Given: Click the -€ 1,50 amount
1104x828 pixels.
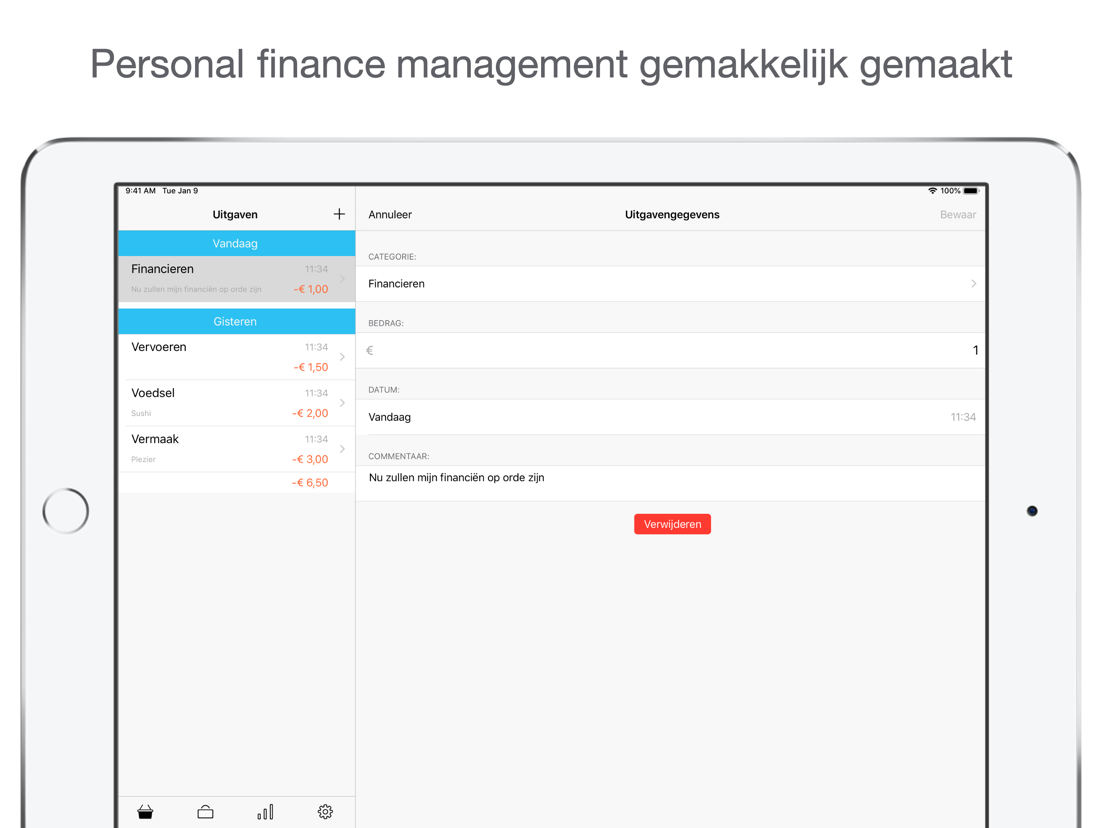Looking at the screenshot, I should [310, 368].
